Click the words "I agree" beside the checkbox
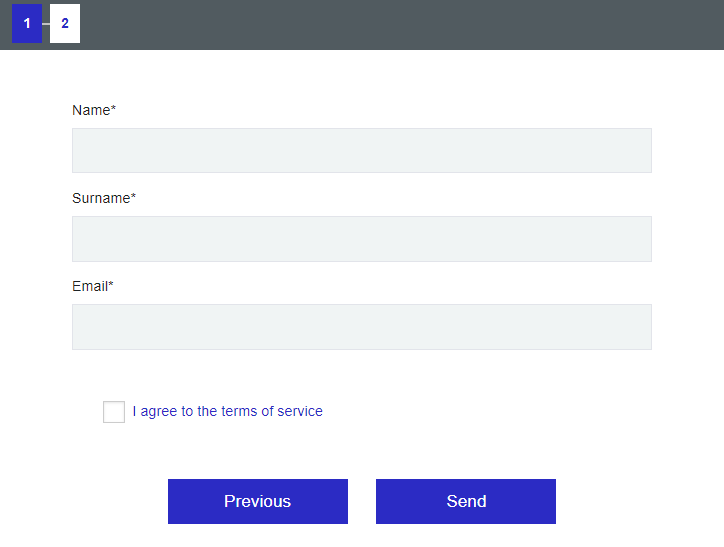Viewport: 724px width, 547px height. coord(154,411)
